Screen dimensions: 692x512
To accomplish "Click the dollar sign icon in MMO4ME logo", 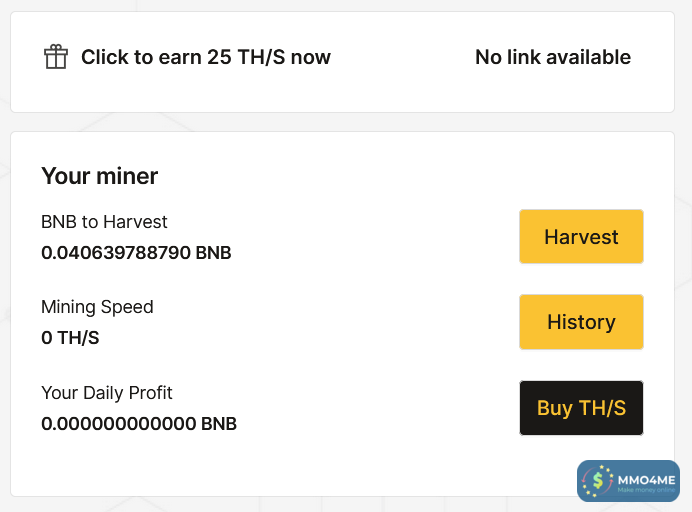I will [598, 480].
